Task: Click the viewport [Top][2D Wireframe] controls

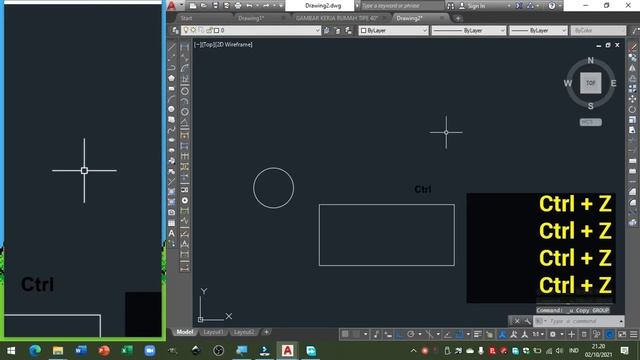Action: pos(223,44)
